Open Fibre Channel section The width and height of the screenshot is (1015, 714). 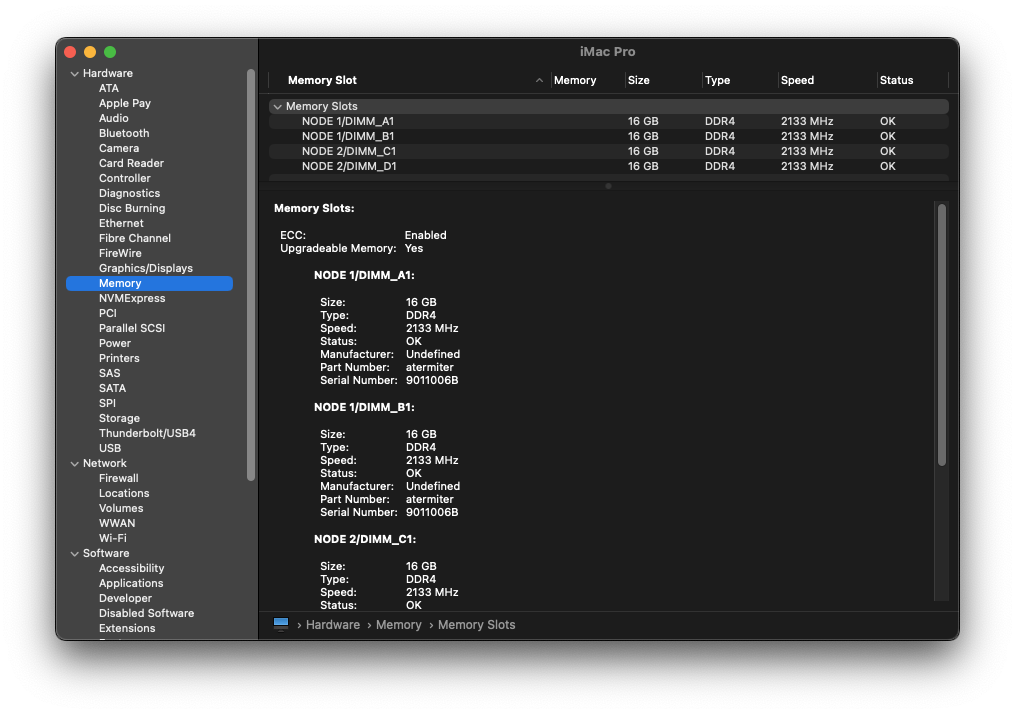pos(135,238)
